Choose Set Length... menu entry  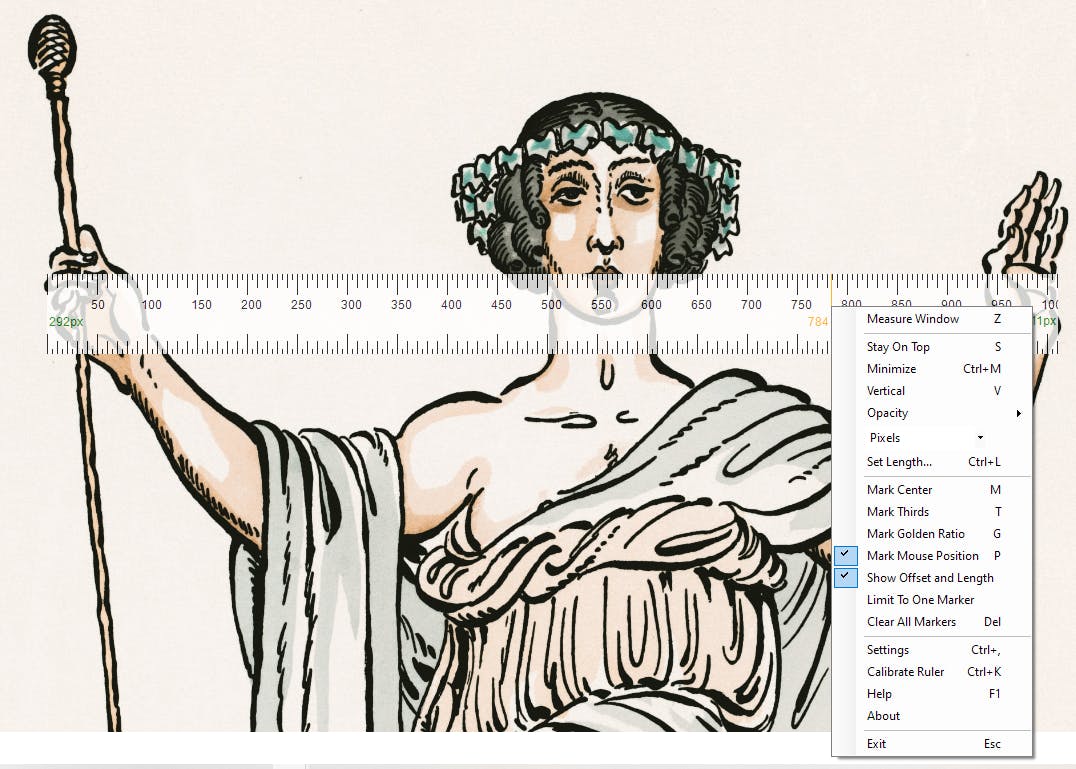click(x=899, y=462)
